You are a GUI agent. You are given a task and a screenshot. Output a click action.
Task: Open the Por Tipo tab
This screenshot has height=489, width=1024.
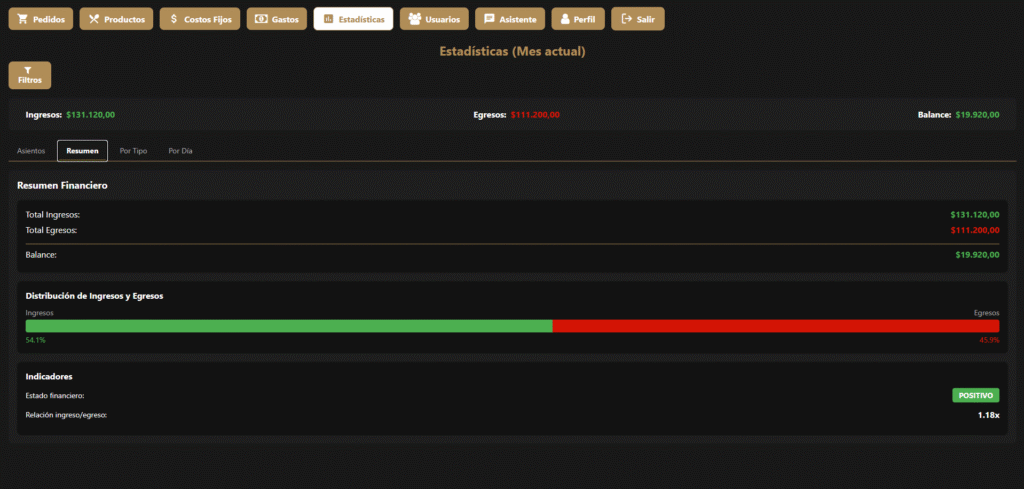[x=133, y=151]
